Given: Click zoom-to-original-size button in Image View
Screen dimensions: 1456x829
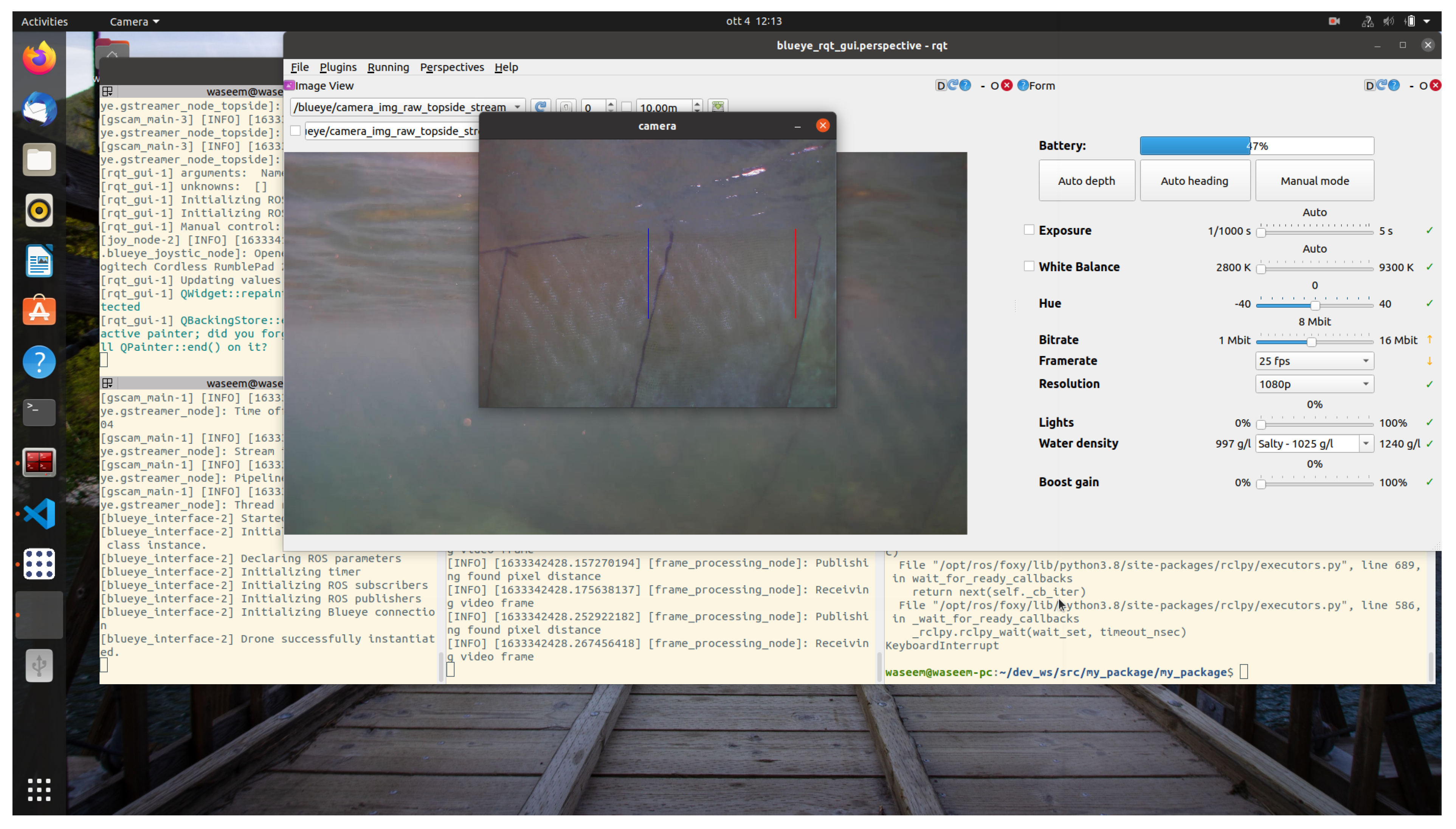Looking at the screenshot, I should coord(566,107).
